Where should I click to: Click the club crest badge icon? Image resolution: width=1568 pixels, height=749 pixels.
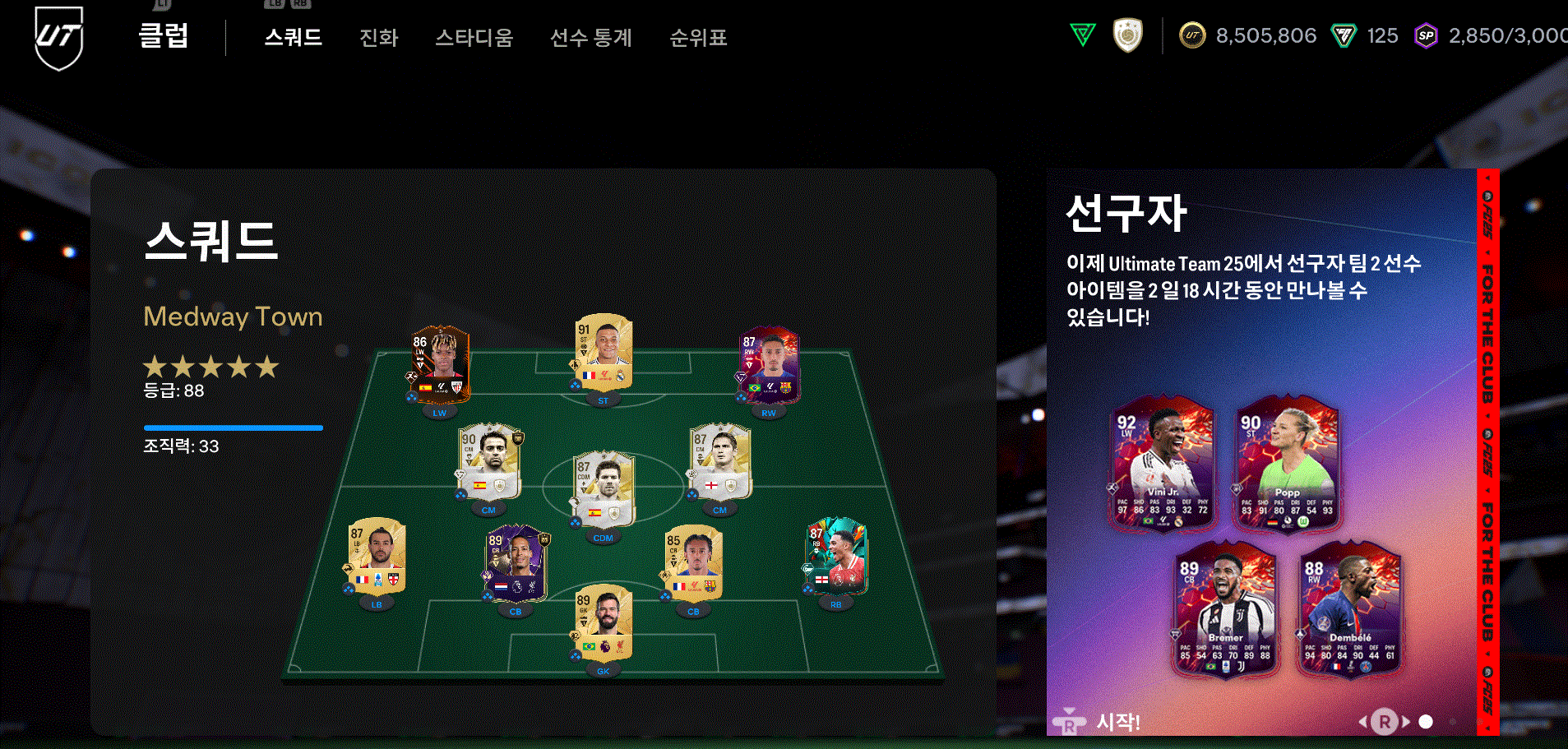(x=1127, y=35)
